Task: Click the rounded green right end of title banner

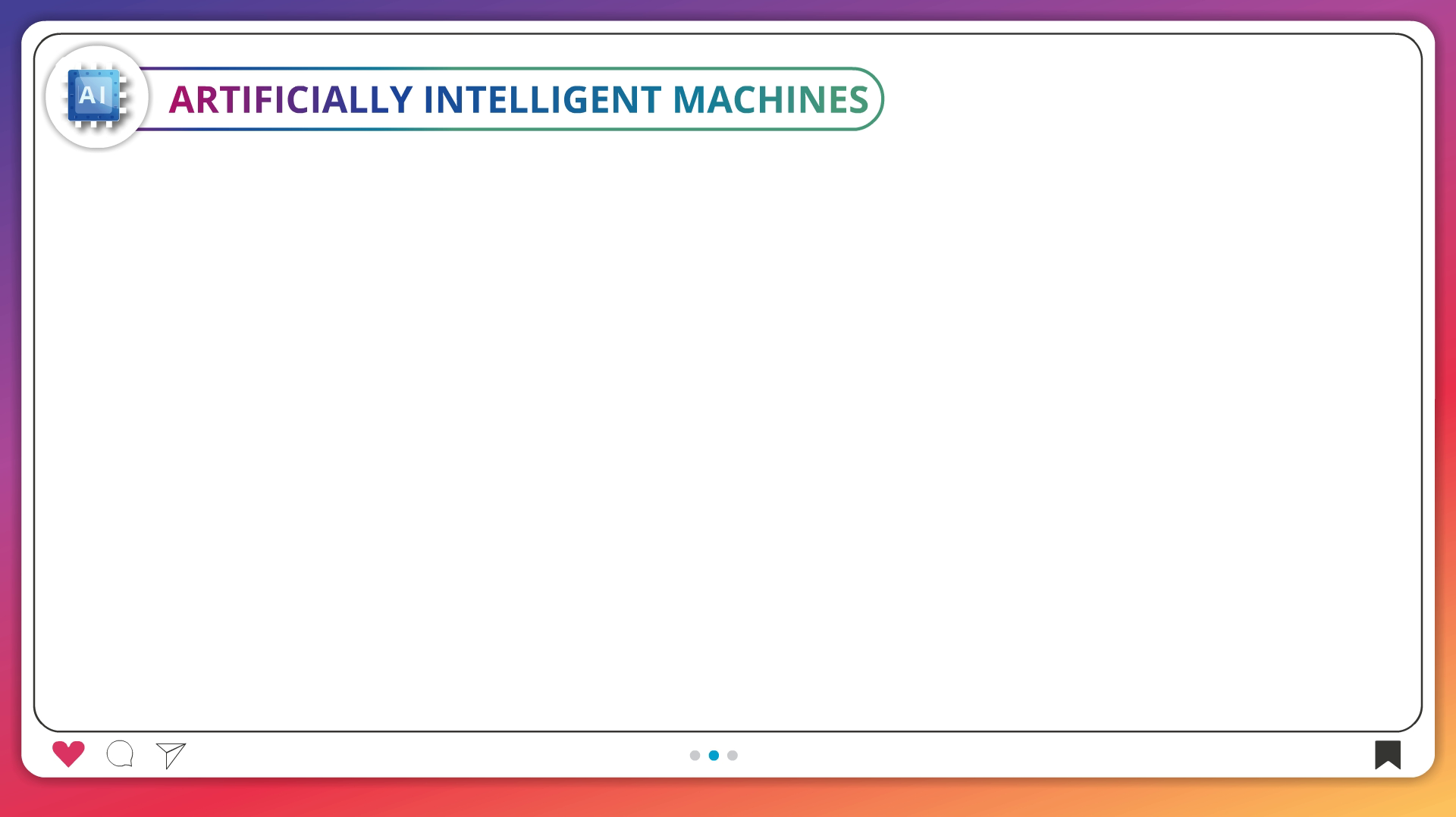Action: pyautogui.click(x=881, y=99)
